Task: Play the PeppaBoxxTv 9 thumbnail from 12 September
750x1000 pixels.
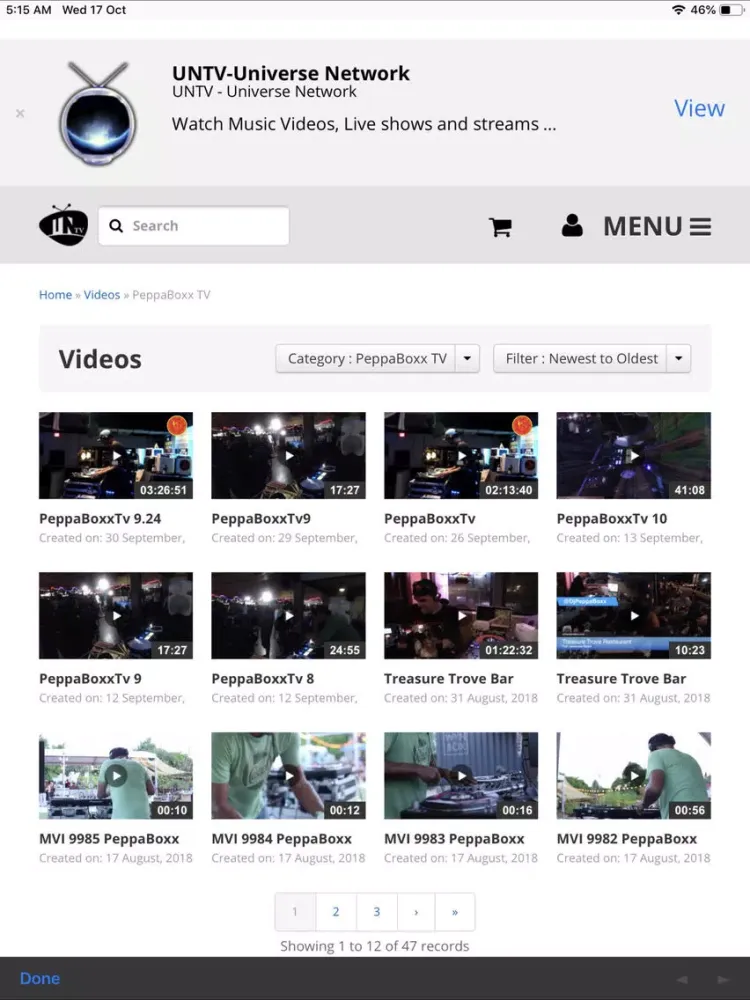Action: coord(116,615)
